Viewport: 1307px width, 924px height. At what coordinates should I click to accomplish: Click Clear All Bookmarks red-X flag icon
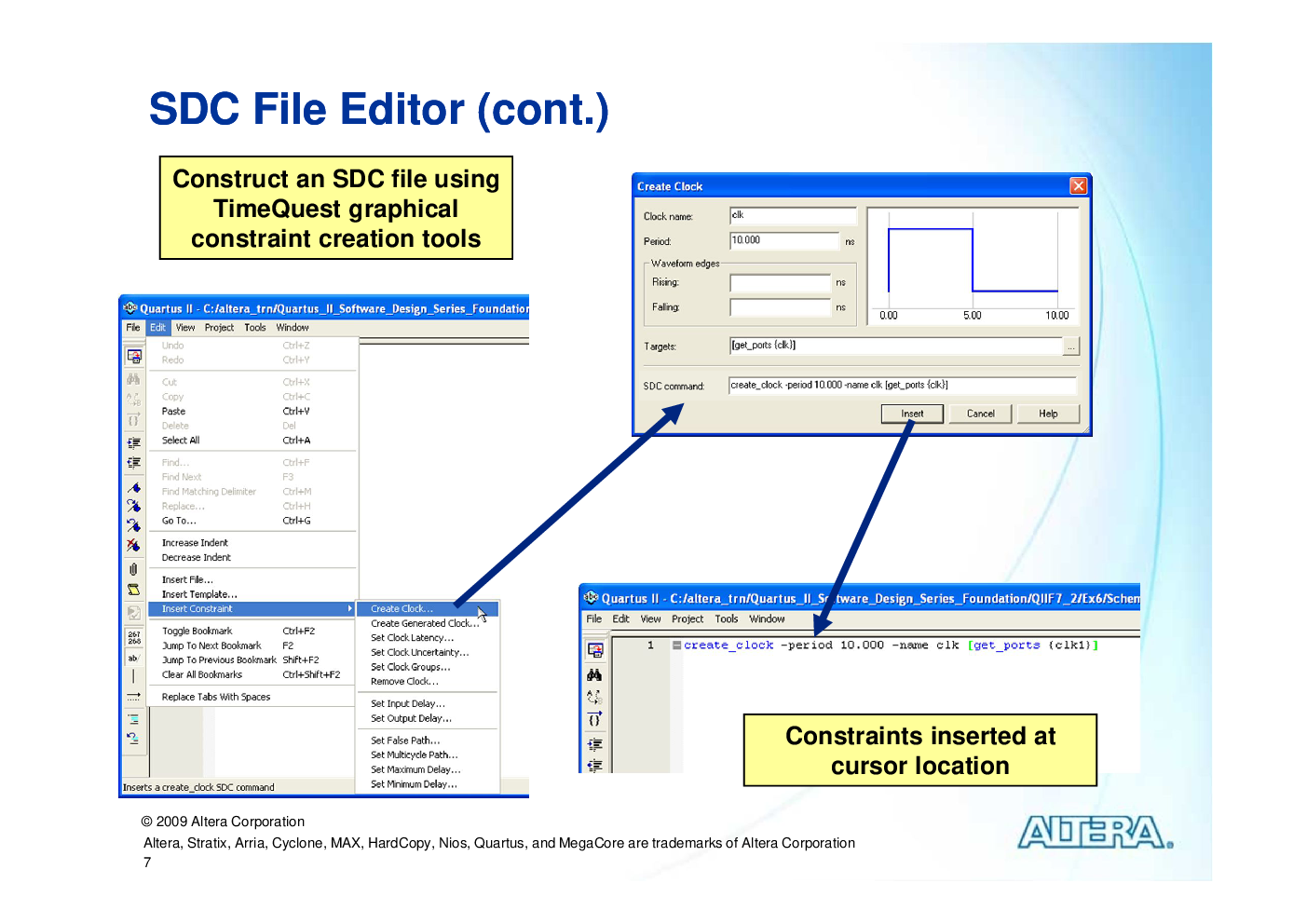coord(134,545)
